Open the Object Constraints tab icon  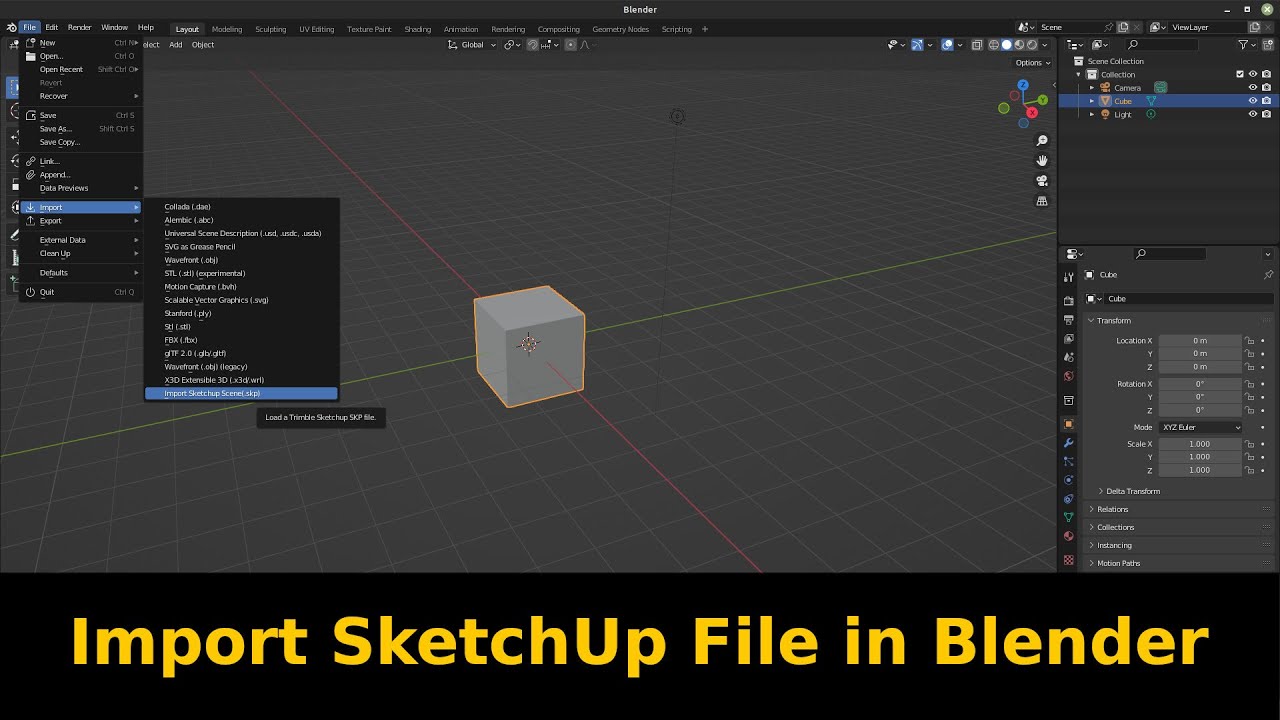click(x=1068, y=498)
